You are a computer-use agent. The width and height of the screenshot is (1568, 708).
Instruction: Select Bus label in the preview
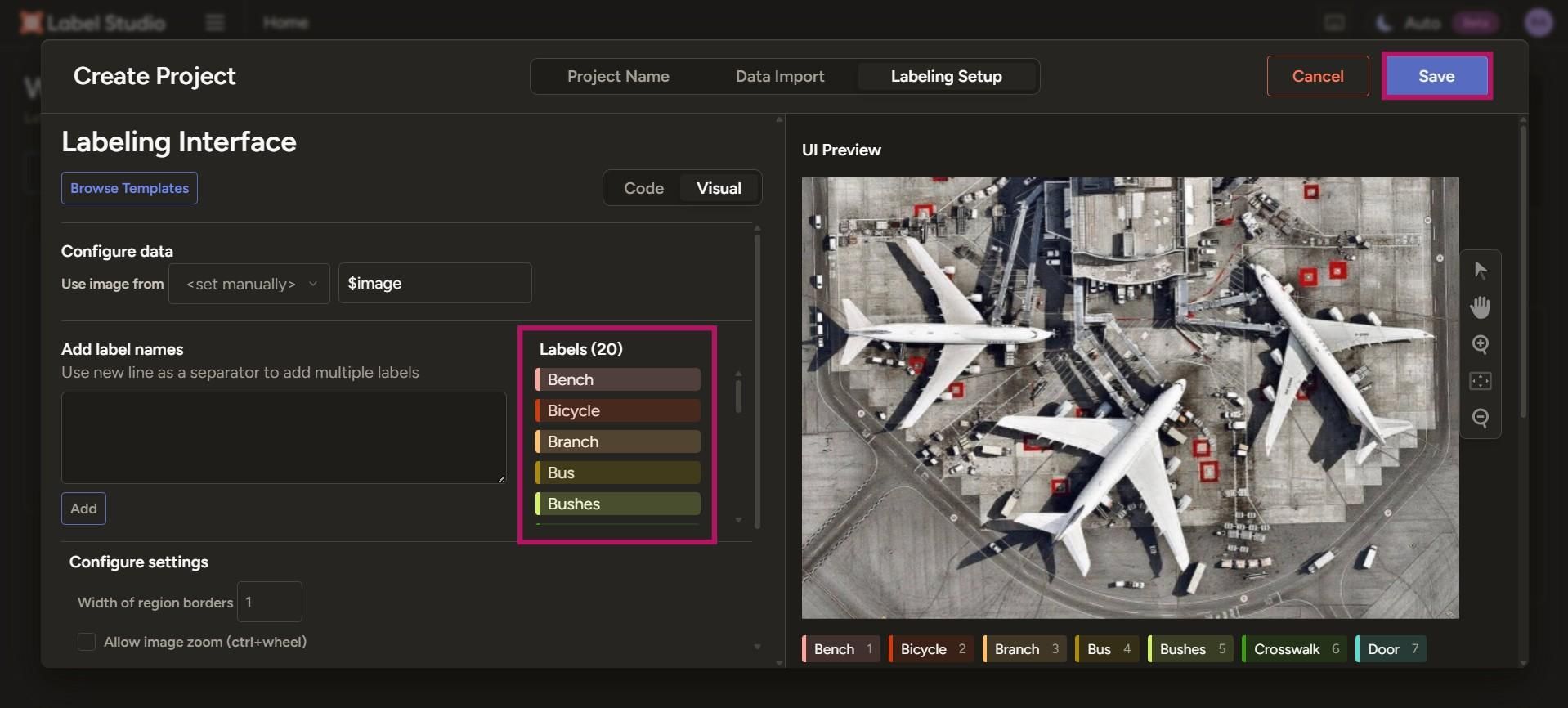click(x=1107, y=649)
